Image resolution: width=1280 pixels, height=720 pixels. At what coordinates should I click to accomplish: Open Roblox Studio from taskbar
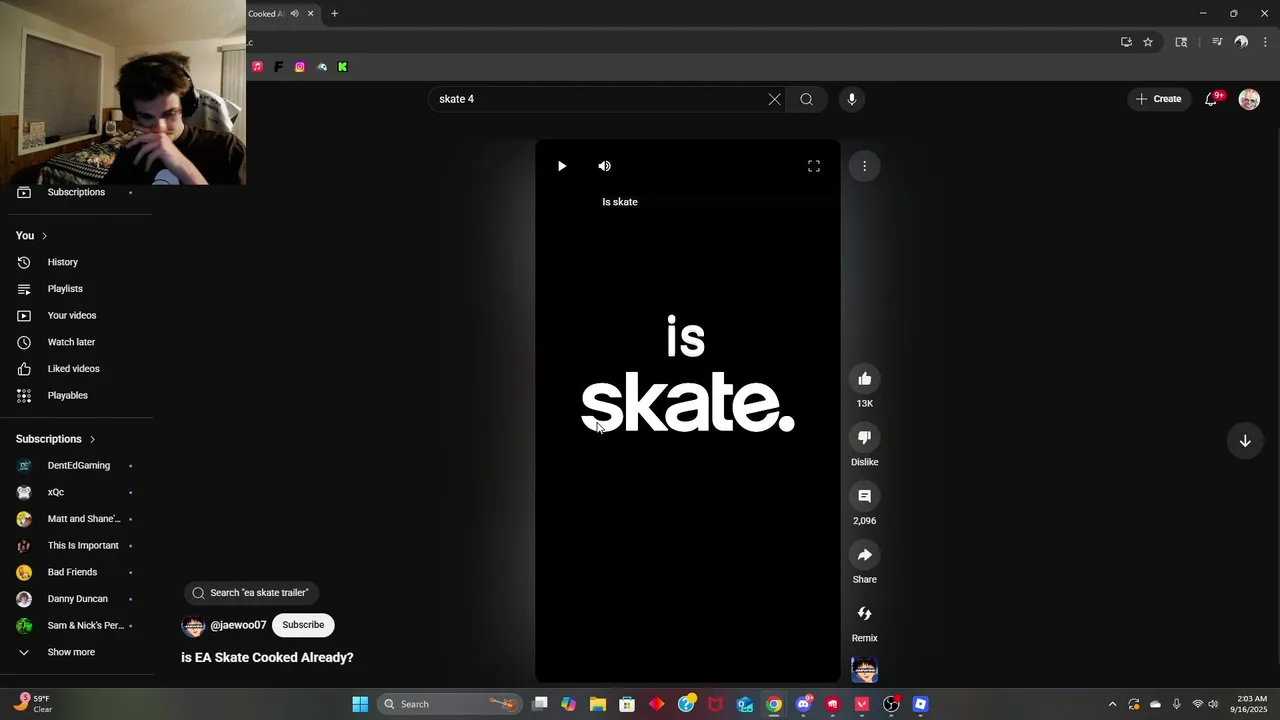(x=920, y=704)
